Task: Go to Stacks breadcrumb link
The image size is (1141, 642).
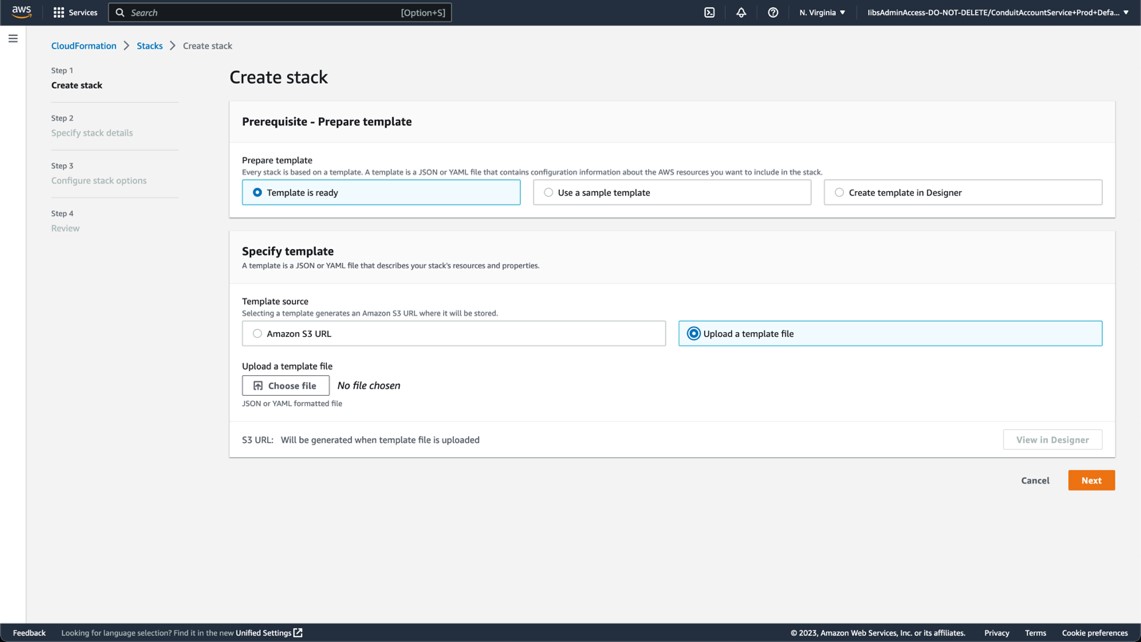Action: [x=149, y=46]
